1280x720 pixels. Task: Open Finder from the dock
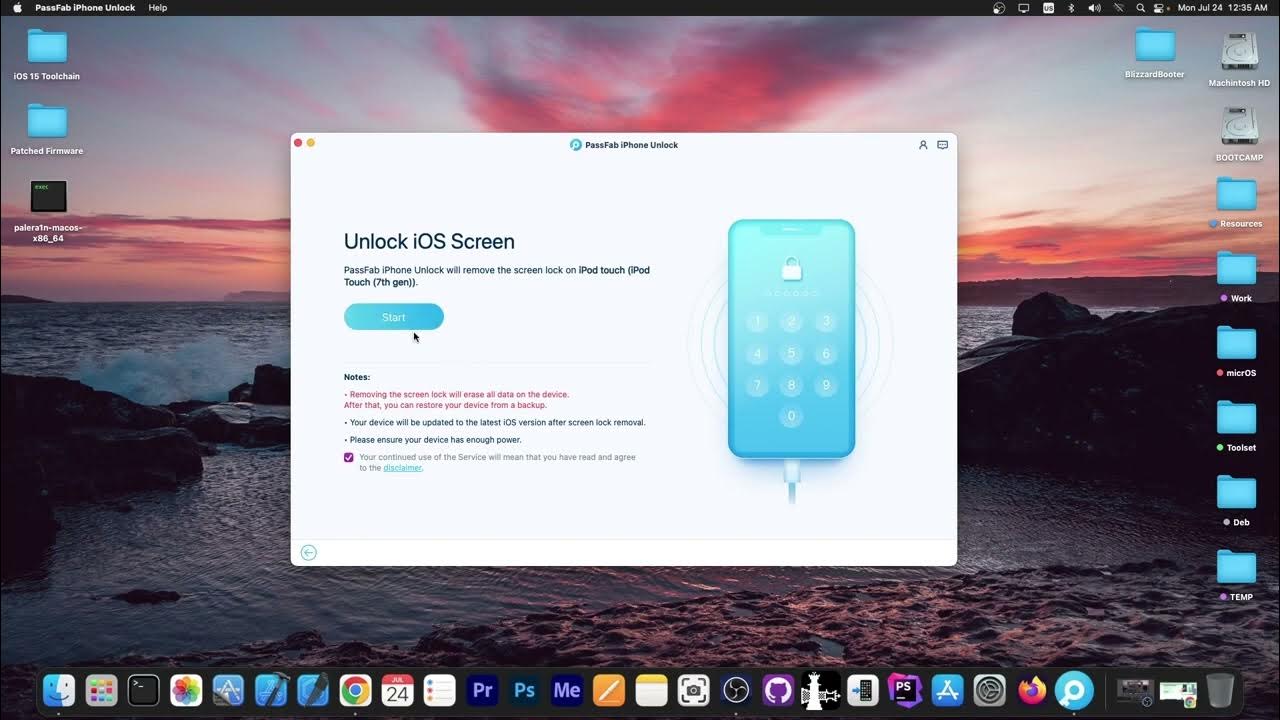tap(59, 690)
